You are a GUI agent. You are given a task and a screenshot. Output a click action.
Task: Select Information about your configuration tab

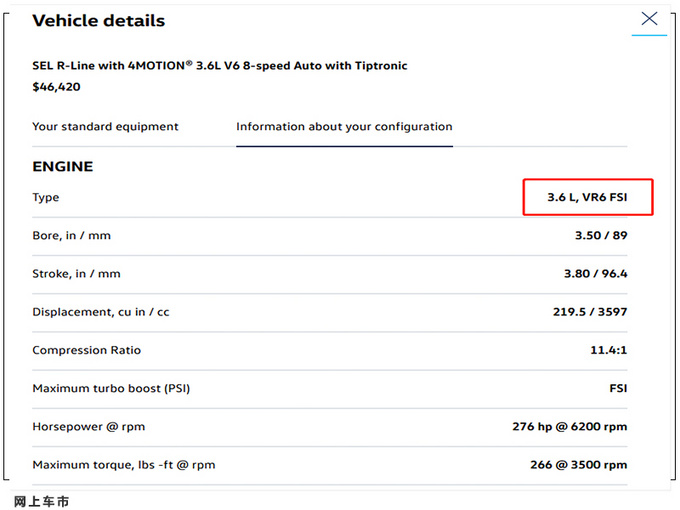(x=344, y=127)
